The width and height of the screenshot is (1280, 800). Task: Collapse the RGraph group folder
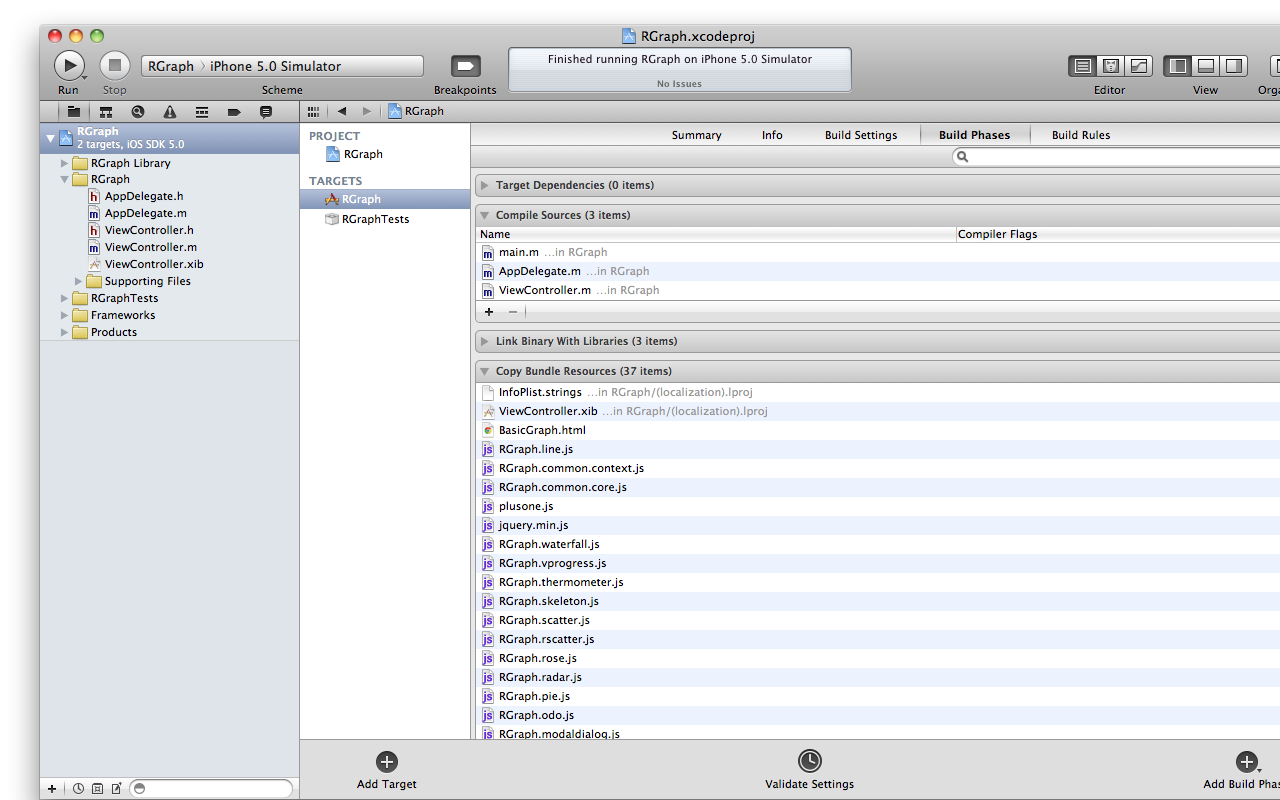pyautogui.click(x=65, y=180)
